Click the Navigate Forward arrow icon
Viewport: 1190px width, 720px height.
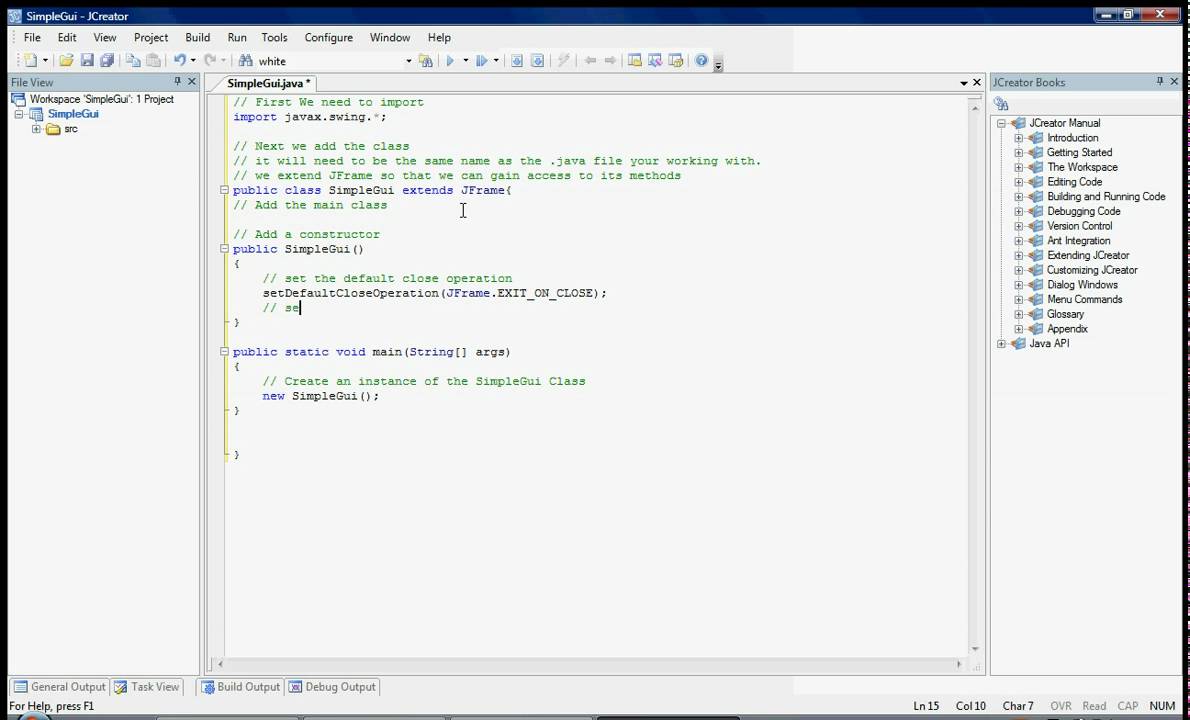(x=609, y=61)
